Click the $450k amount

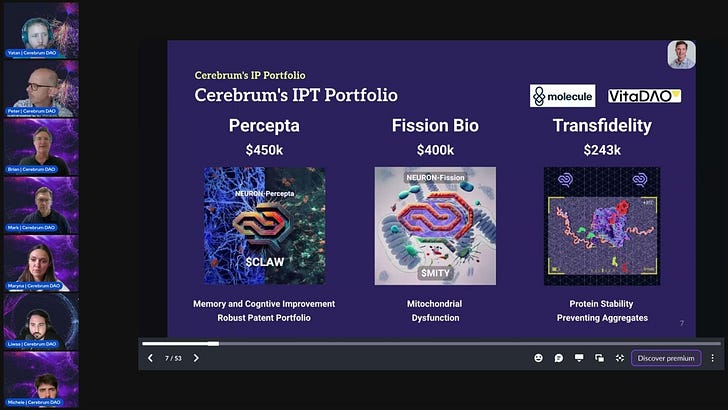[x=264, y=150]
